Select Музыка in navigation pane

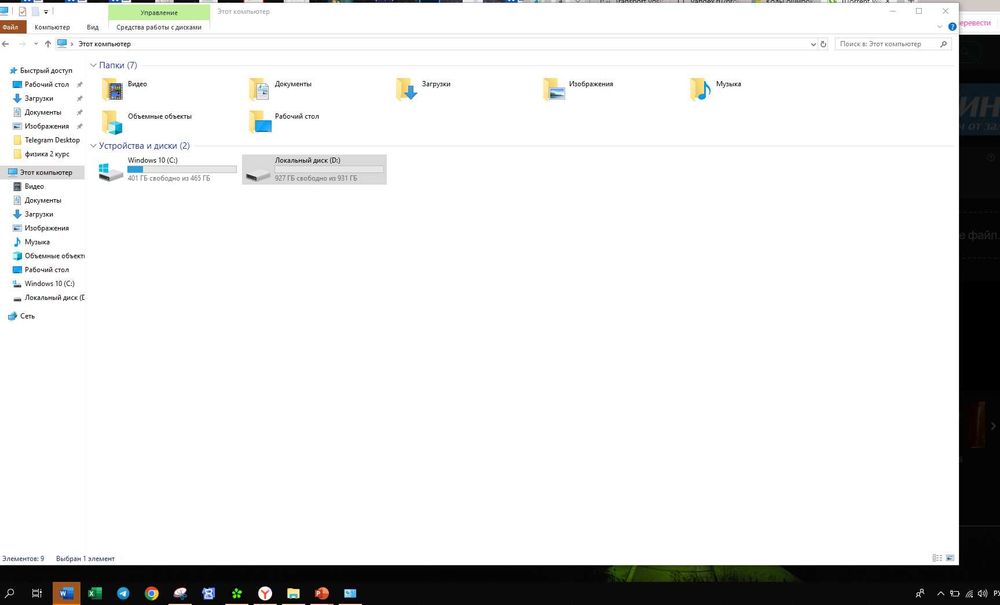pyautogui.click(x=37, y=242)
